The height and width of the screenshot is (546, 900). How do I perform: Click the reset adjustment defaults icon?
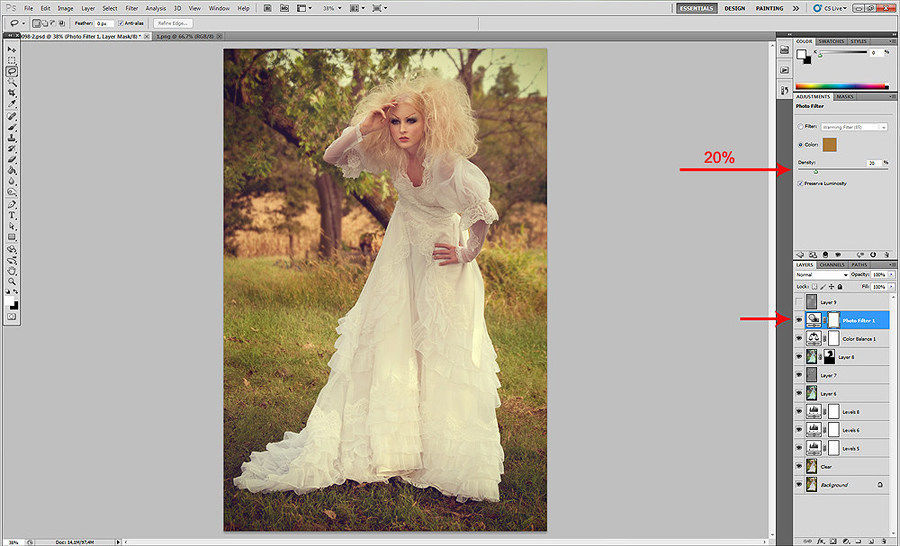[873, 254]
